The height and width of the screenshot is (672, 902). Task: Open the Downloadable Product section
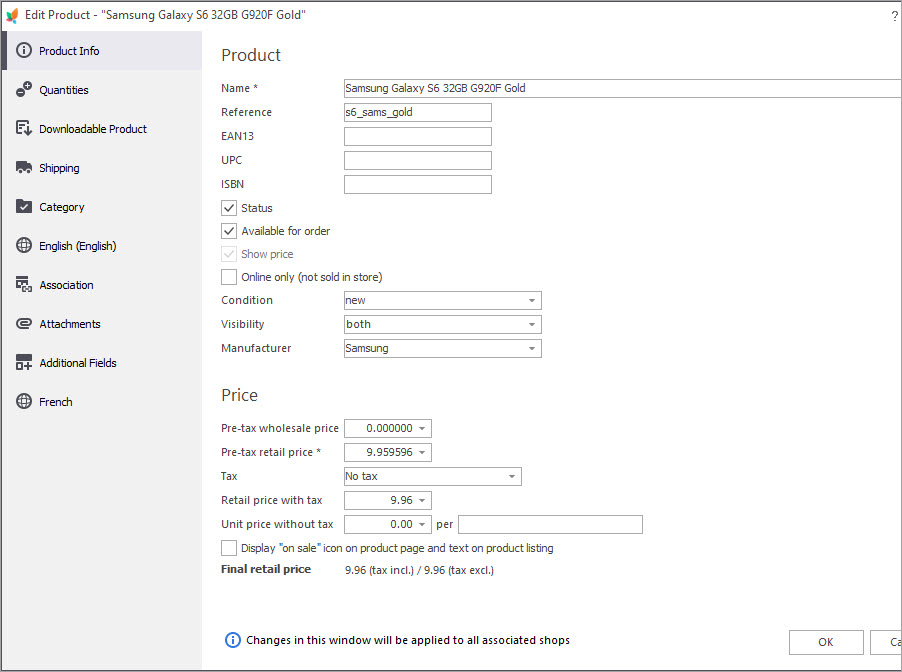pyautogui.click(x=102, y=129)
